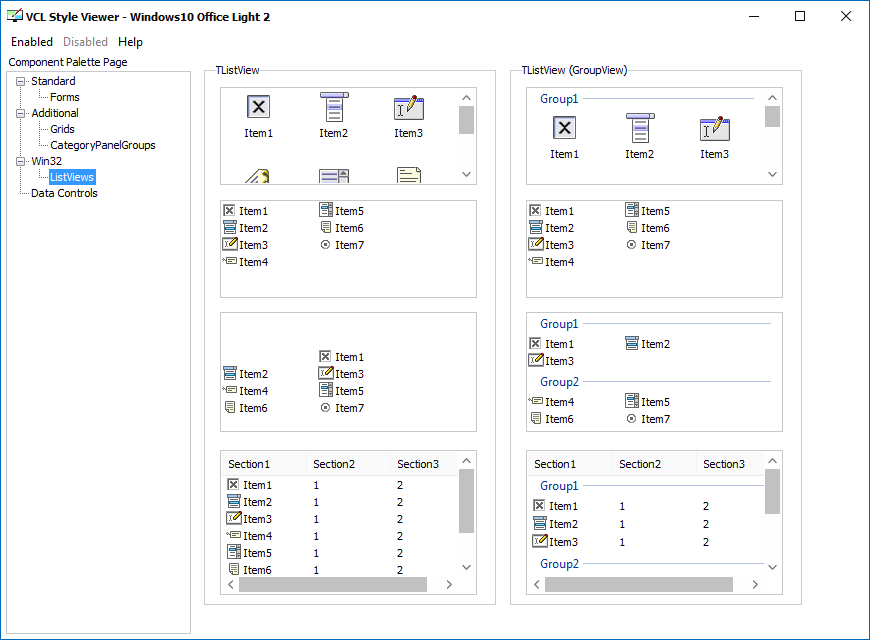
Task: Click Item5 icon in GroupView ungrouped small list
Action: pos(631,210)
